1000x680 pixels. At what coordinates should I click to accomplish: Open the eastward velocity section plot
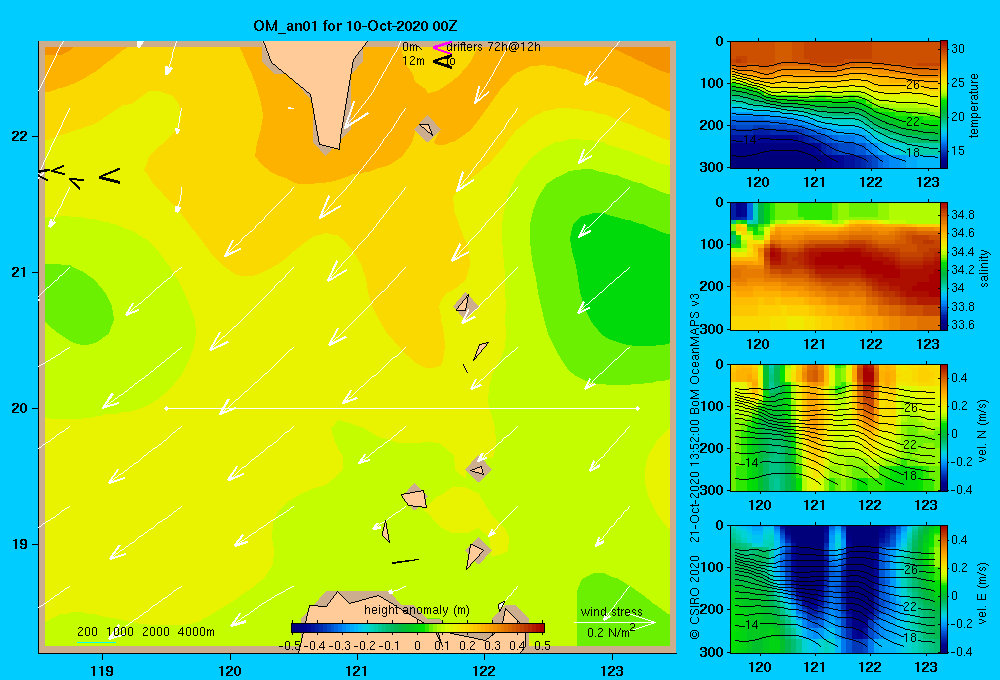[x=834, y=589]
